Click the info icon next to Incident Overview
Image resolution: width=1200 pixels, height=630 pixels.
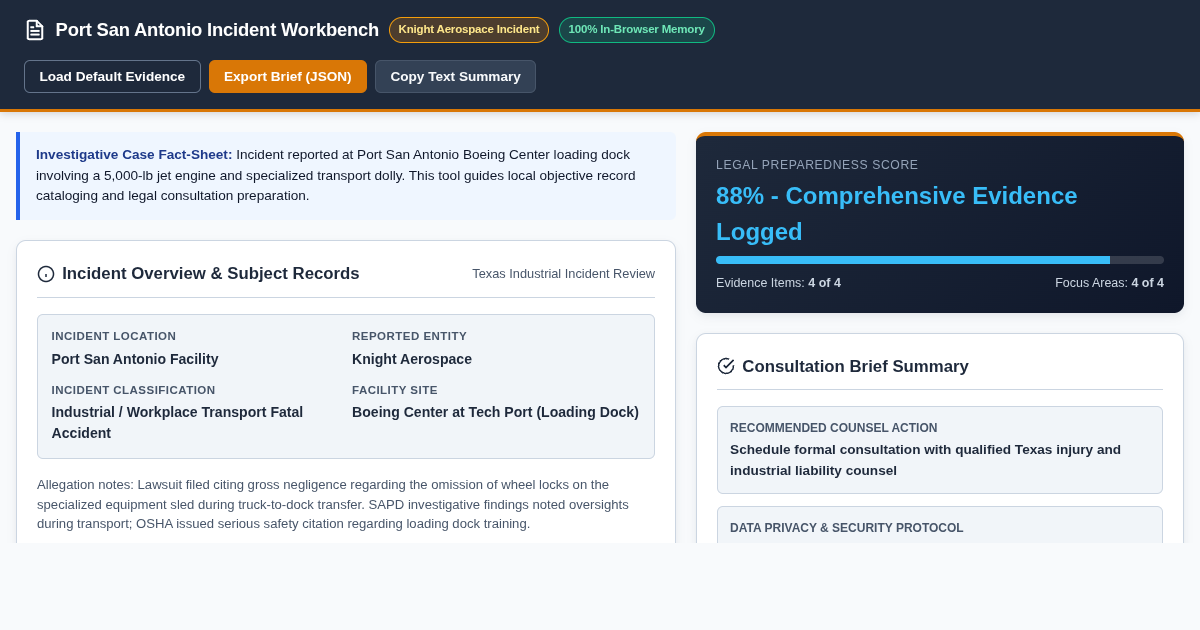(x=46, y=274)
